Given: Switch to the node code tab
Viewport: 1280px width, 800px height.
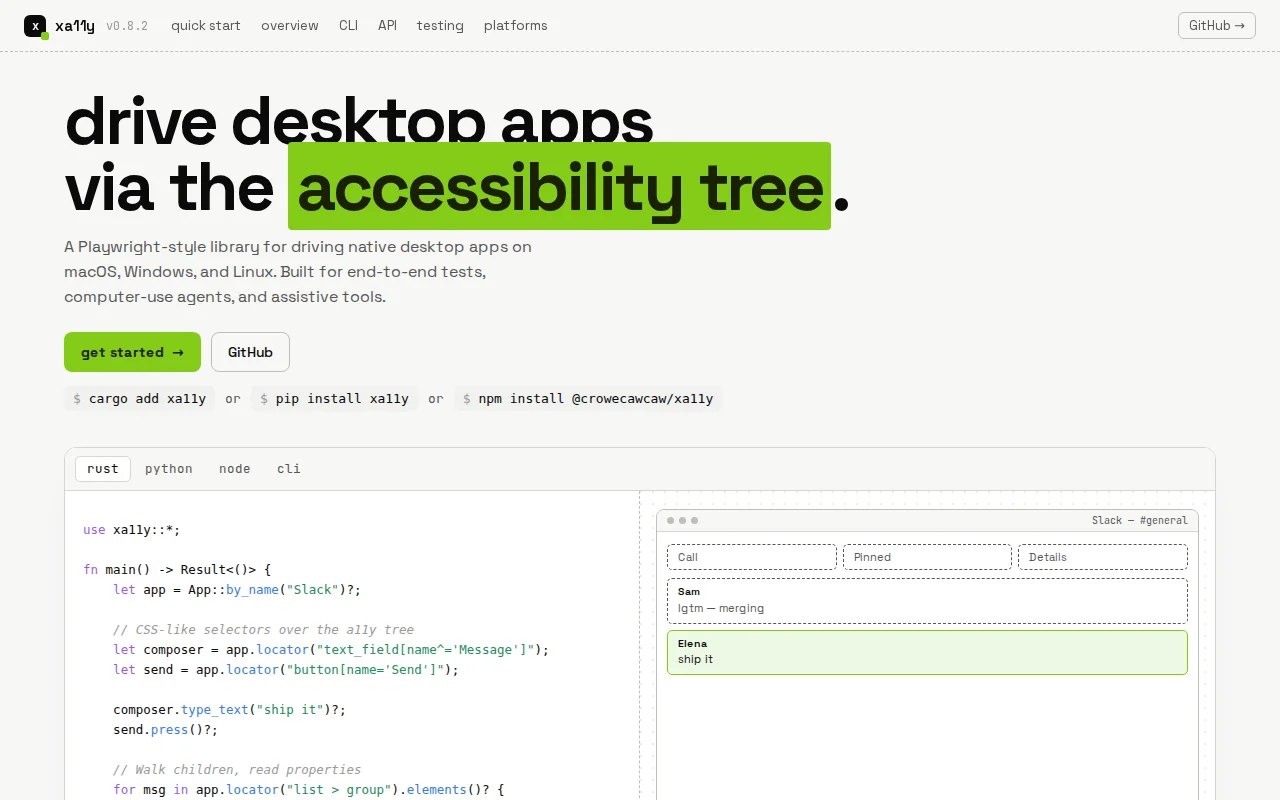Looking at the screenshot, I should (x=235, y=469).
